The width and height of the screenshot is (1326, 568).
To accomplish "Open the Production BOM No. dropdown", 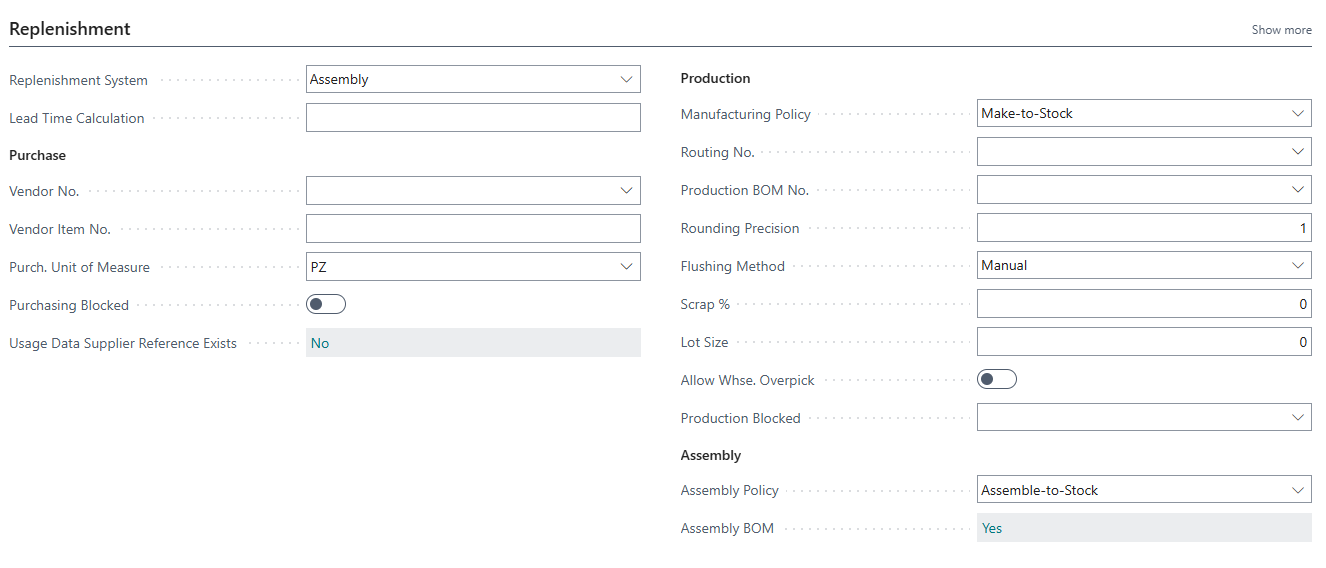I will pyautogui.click(x=1143, y=190).
